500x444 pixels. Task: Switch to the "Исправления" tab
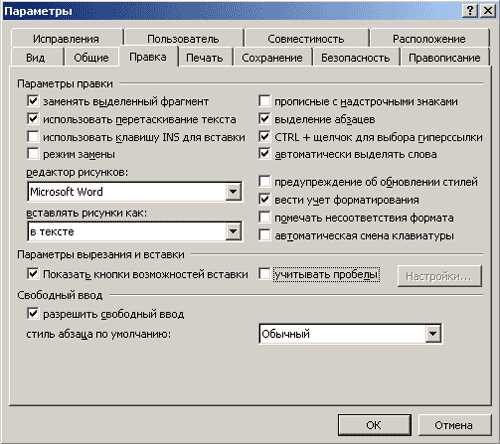pos(66,39)
